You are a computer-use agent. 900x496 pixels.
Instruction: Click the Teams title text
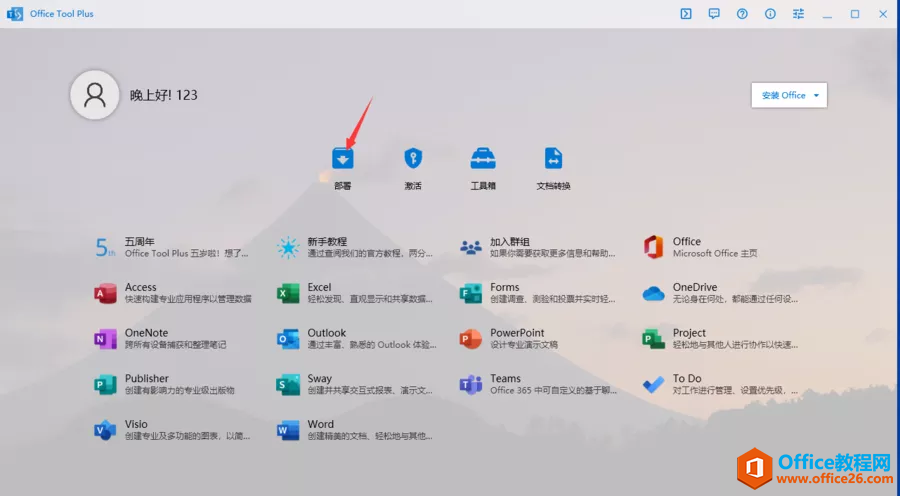pos(505,378)
